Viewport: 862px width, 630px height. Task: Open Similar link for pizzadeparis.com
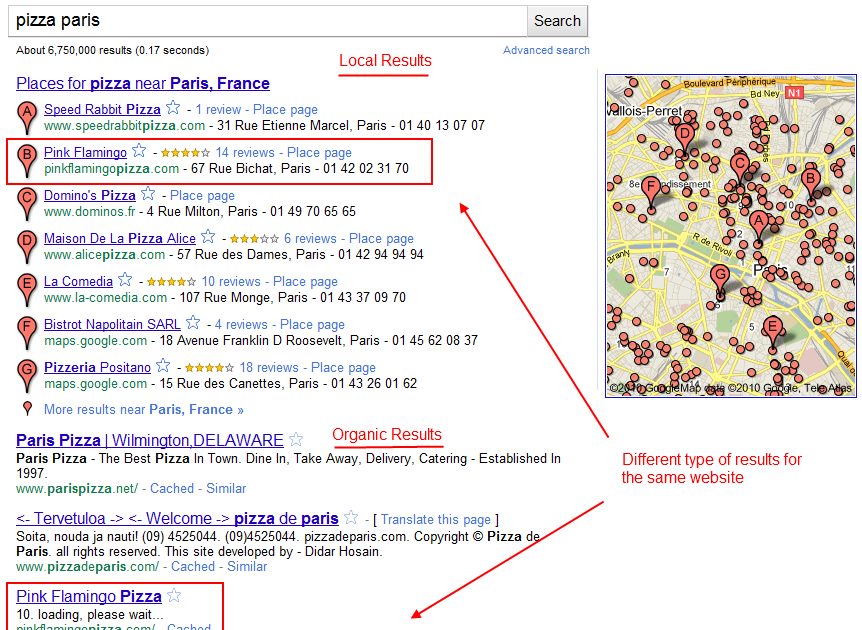pyautogui.click(x=247, y=567)
